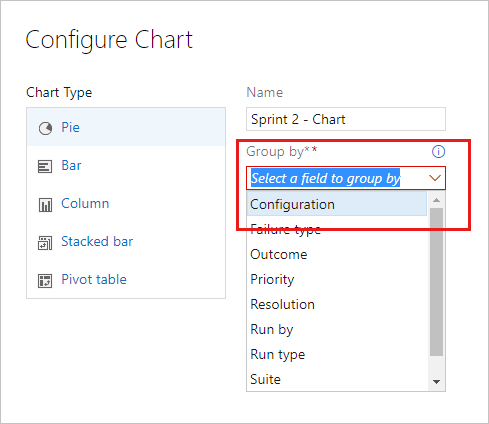Pick Run by from the list
This screenshot has height=424, width=489.
[337, 329]
